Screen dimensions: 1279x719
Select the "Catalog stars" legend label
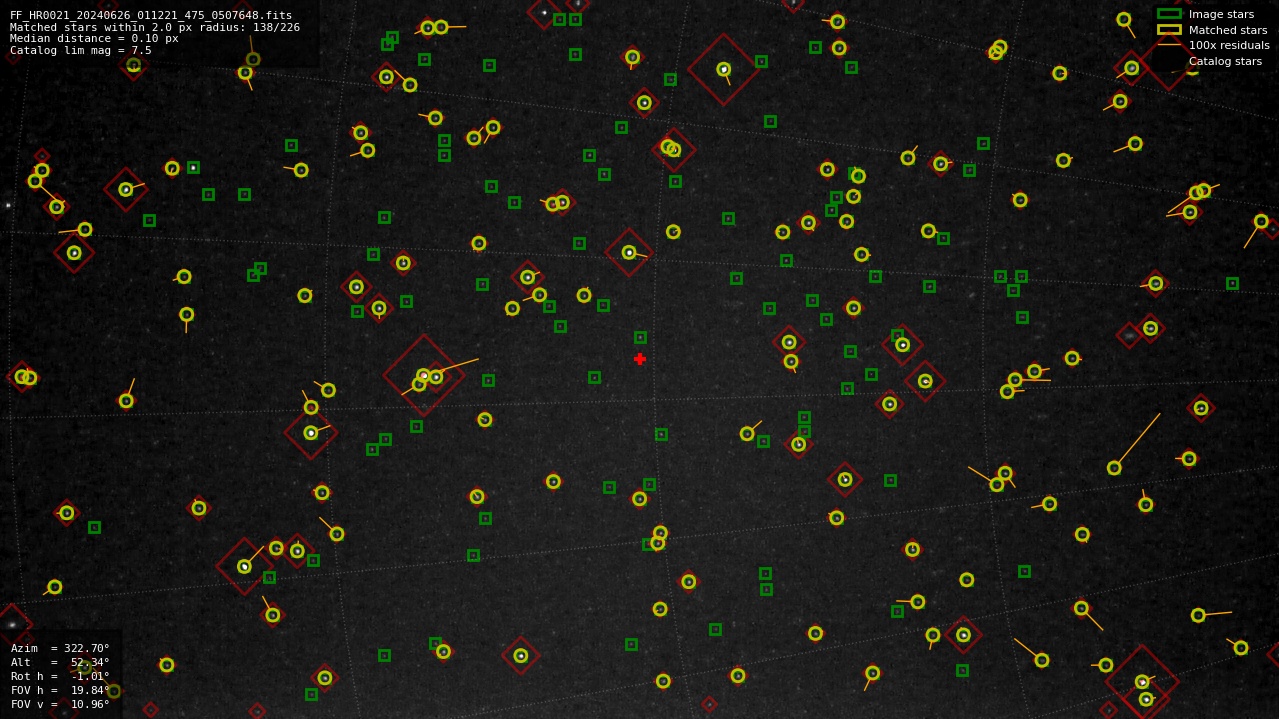(1225, 61)
